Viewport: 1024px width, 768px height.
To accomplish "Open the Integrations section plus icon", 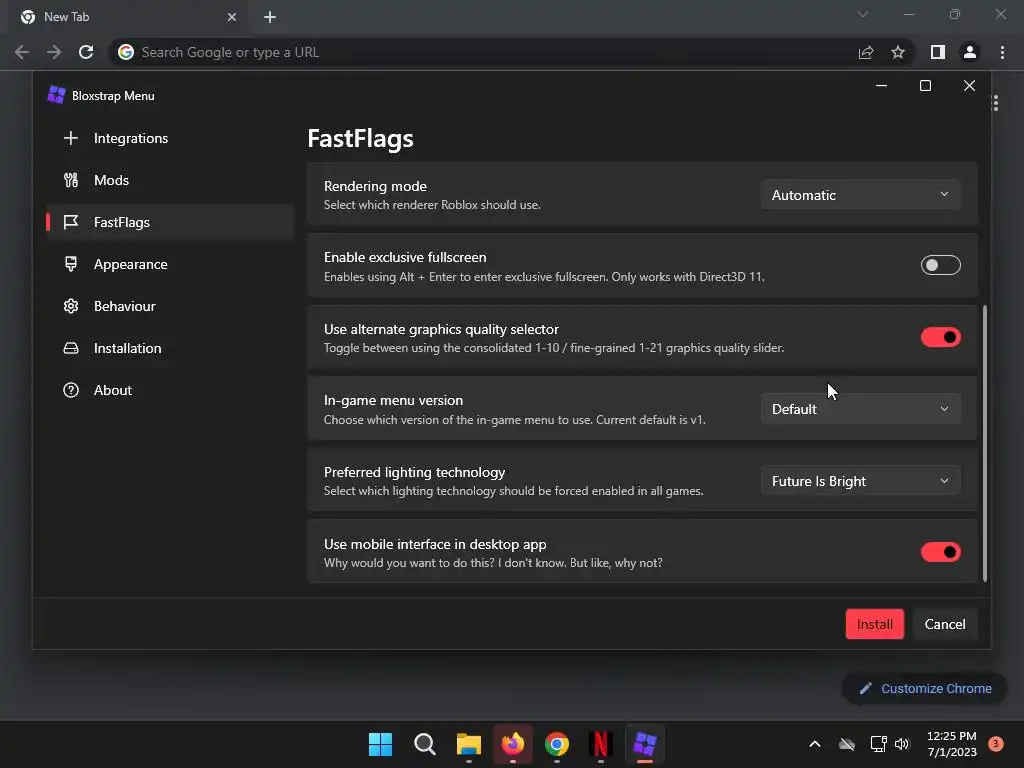I will [x=71, y=138].
